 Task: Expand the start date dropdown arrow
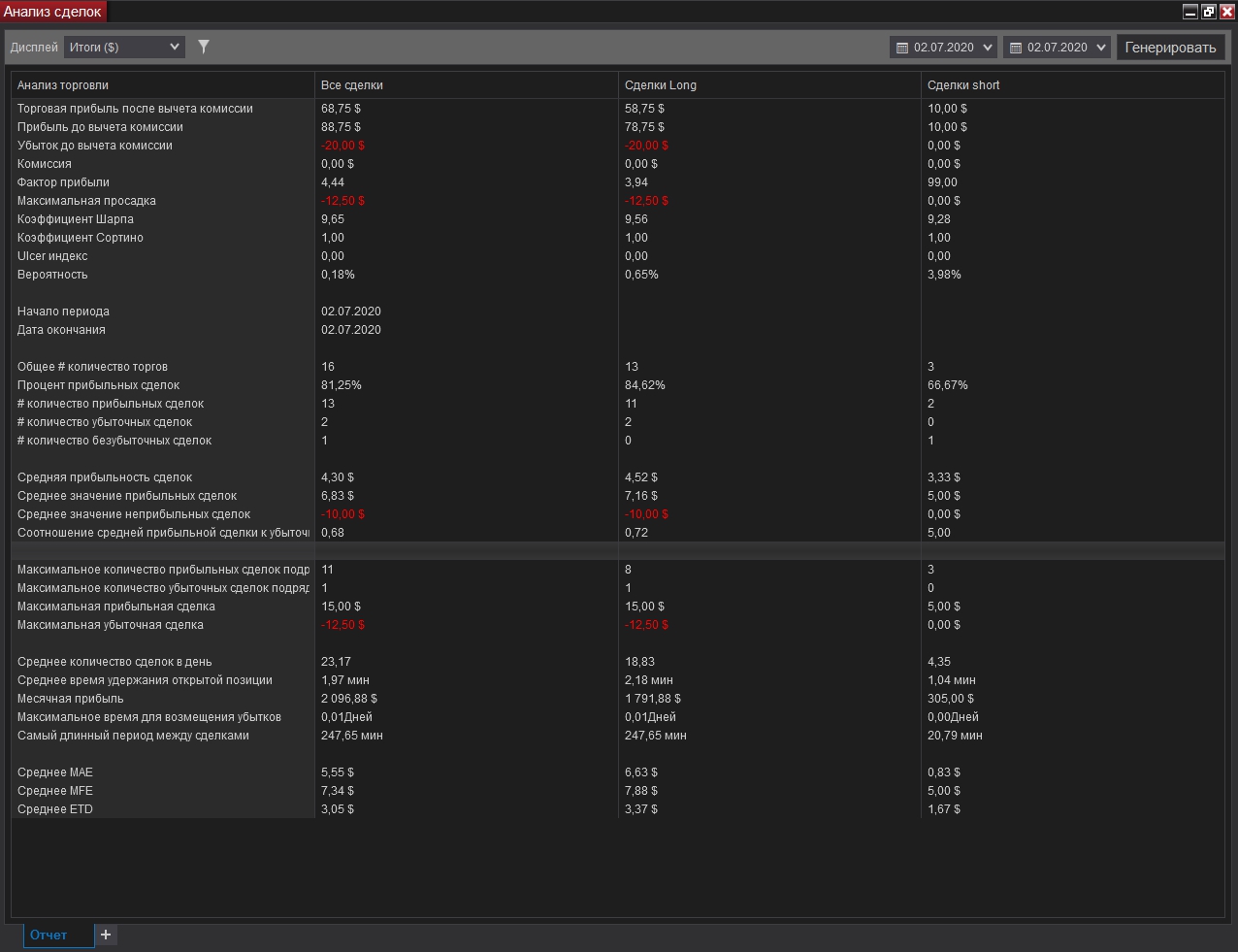coord(988,48)
